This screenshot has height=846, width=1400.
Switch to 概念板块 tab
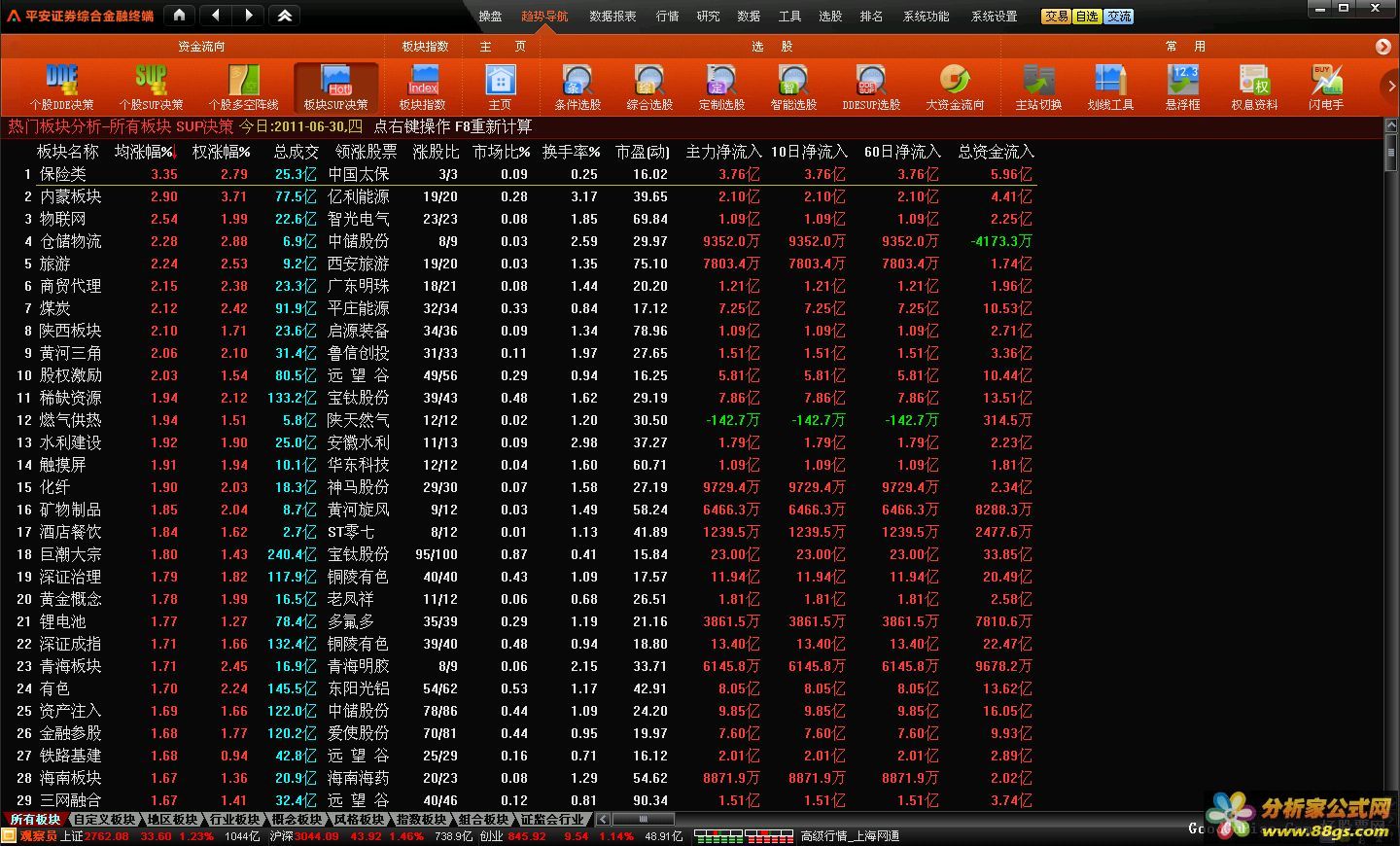[297, 820]
